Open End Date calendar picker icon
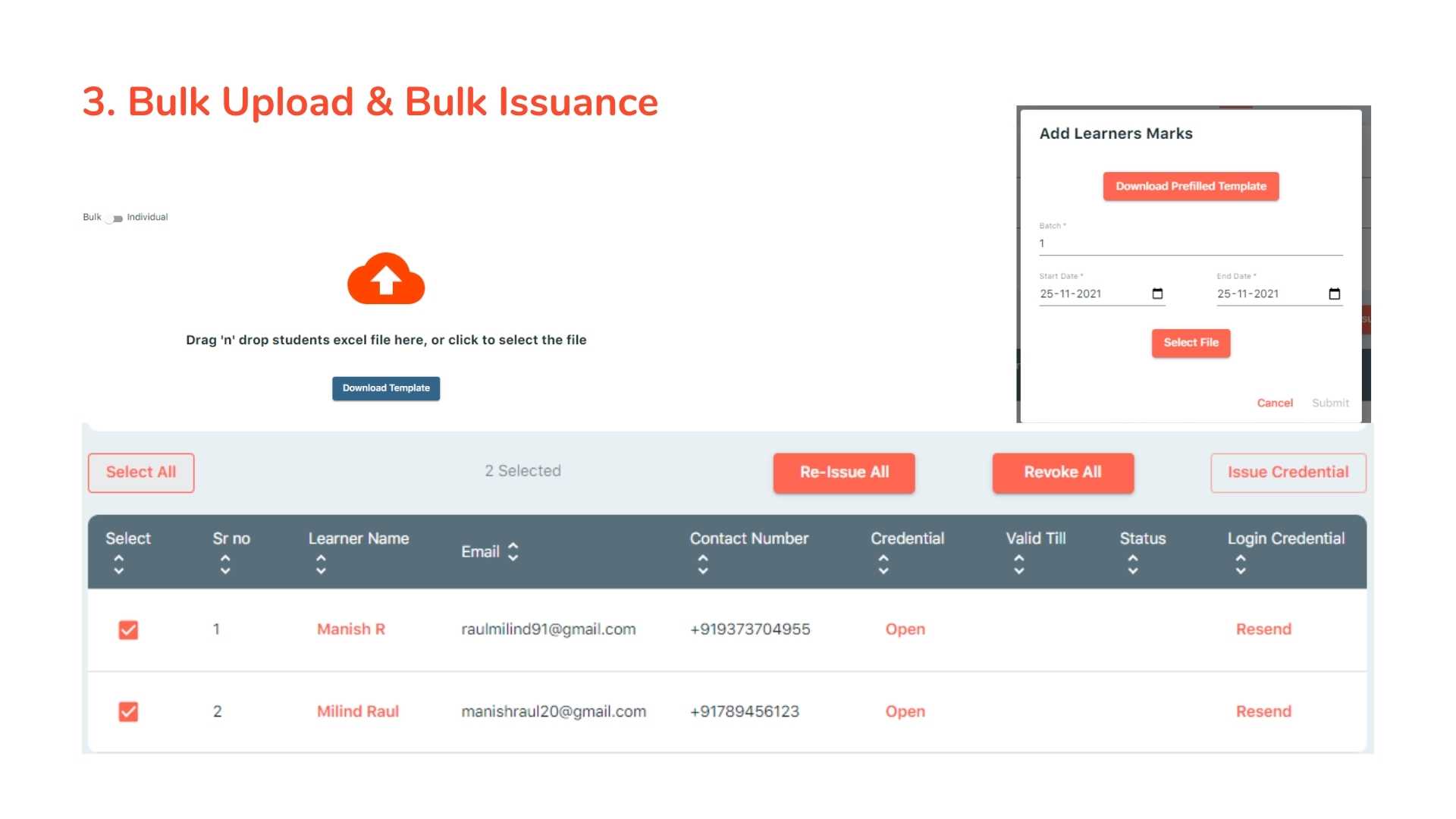This screenshot has height=819, width=1456. coord(1335,293)
